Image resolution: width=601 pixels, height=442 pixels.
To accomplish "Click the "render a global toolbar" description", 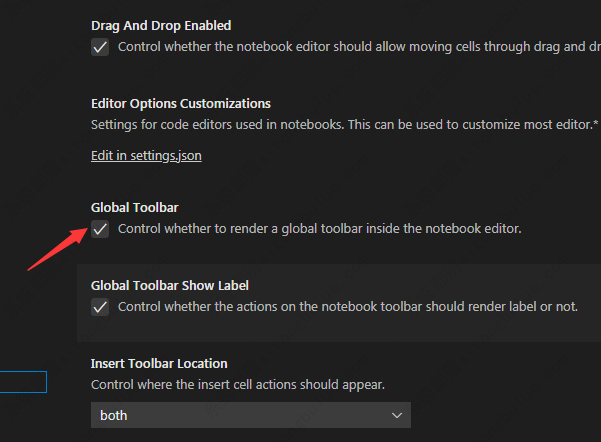I will pyautogui.click(x=319, y=229).
